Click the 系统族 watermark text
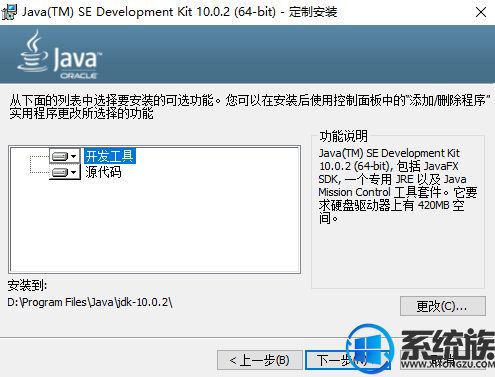495x377 pixels. coord(448,343)
